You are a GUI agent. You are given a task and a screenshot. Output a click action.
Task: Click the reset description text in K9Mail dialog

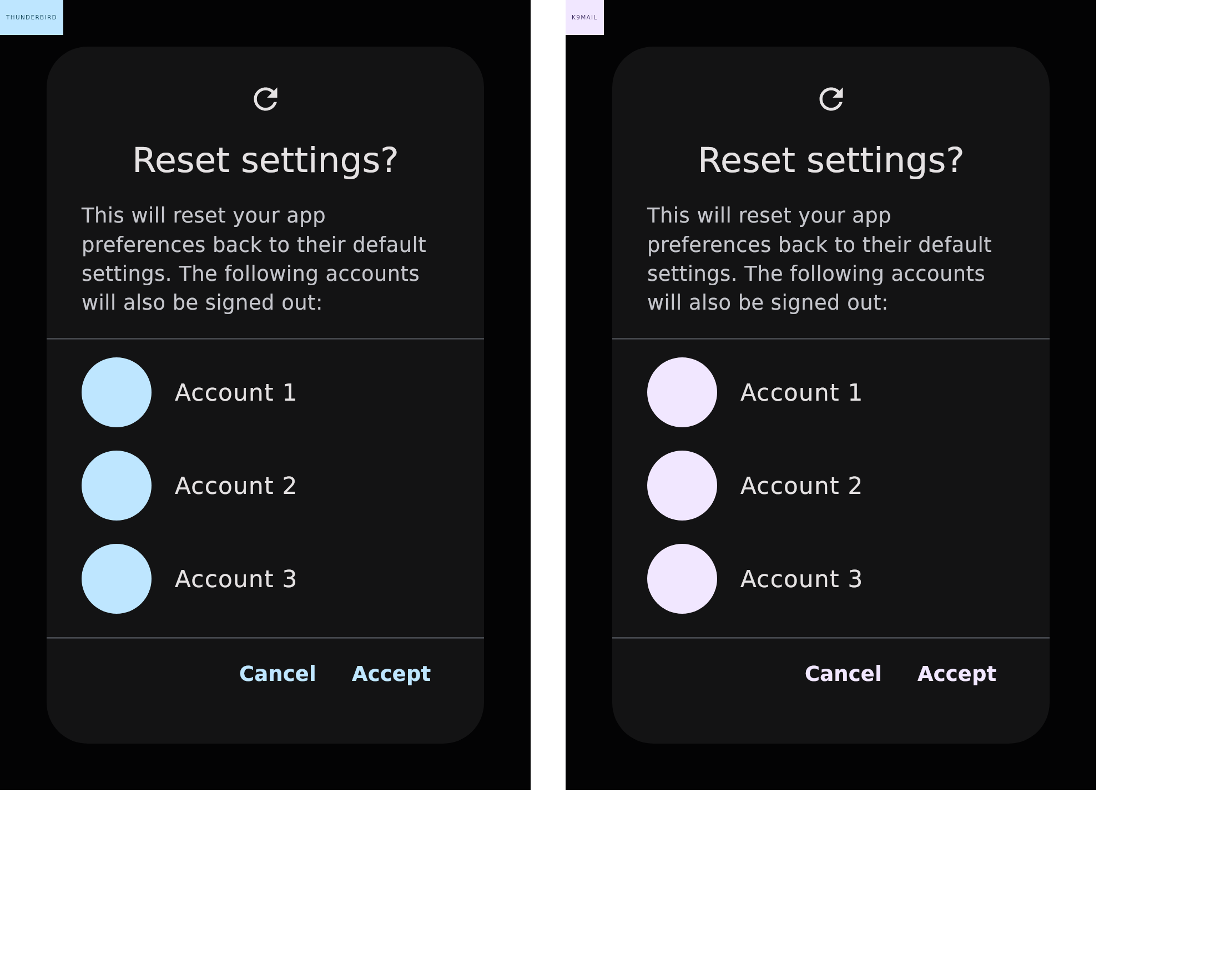coord(819,259)
